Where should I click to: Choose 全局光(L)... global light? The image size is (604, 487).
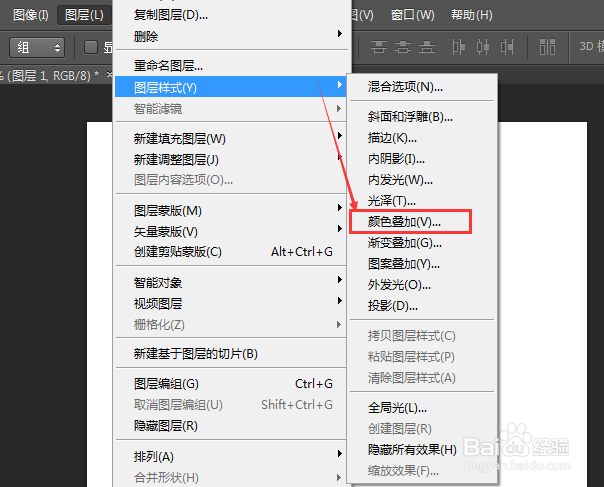coord(422,408)
